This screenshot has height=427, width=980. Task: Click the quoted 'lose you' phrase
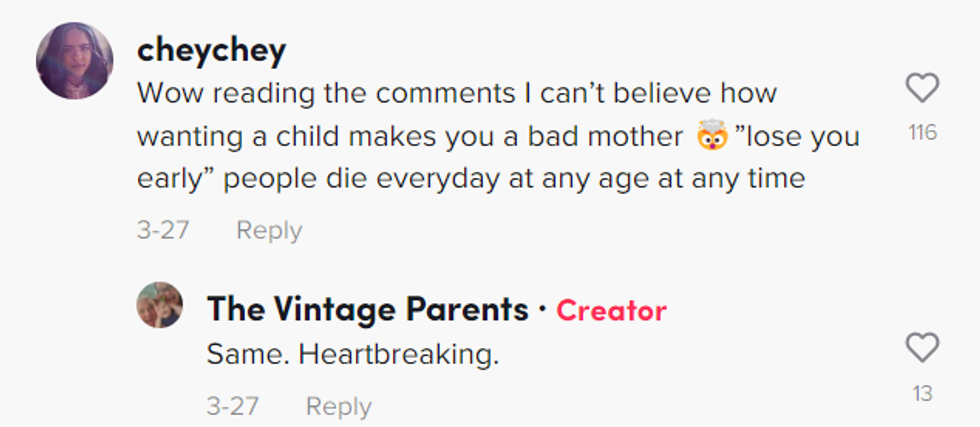pyautogui.click(x=797, y=136)
